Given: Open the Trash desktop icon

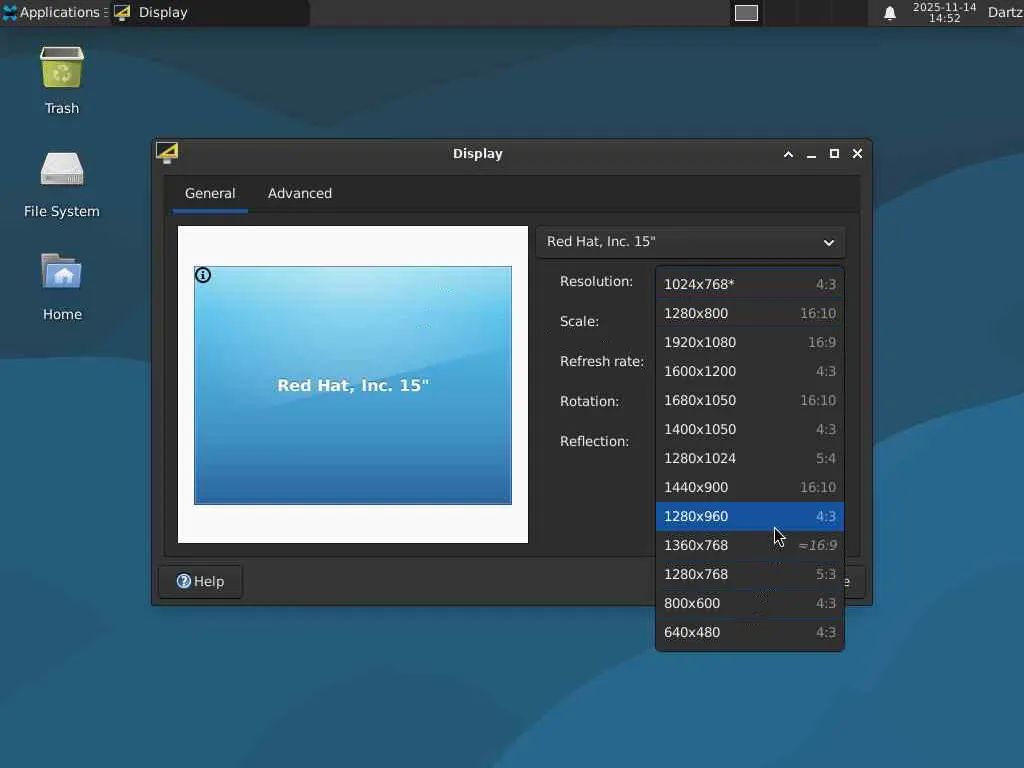Looking at the screenshot, I should 61,80.
